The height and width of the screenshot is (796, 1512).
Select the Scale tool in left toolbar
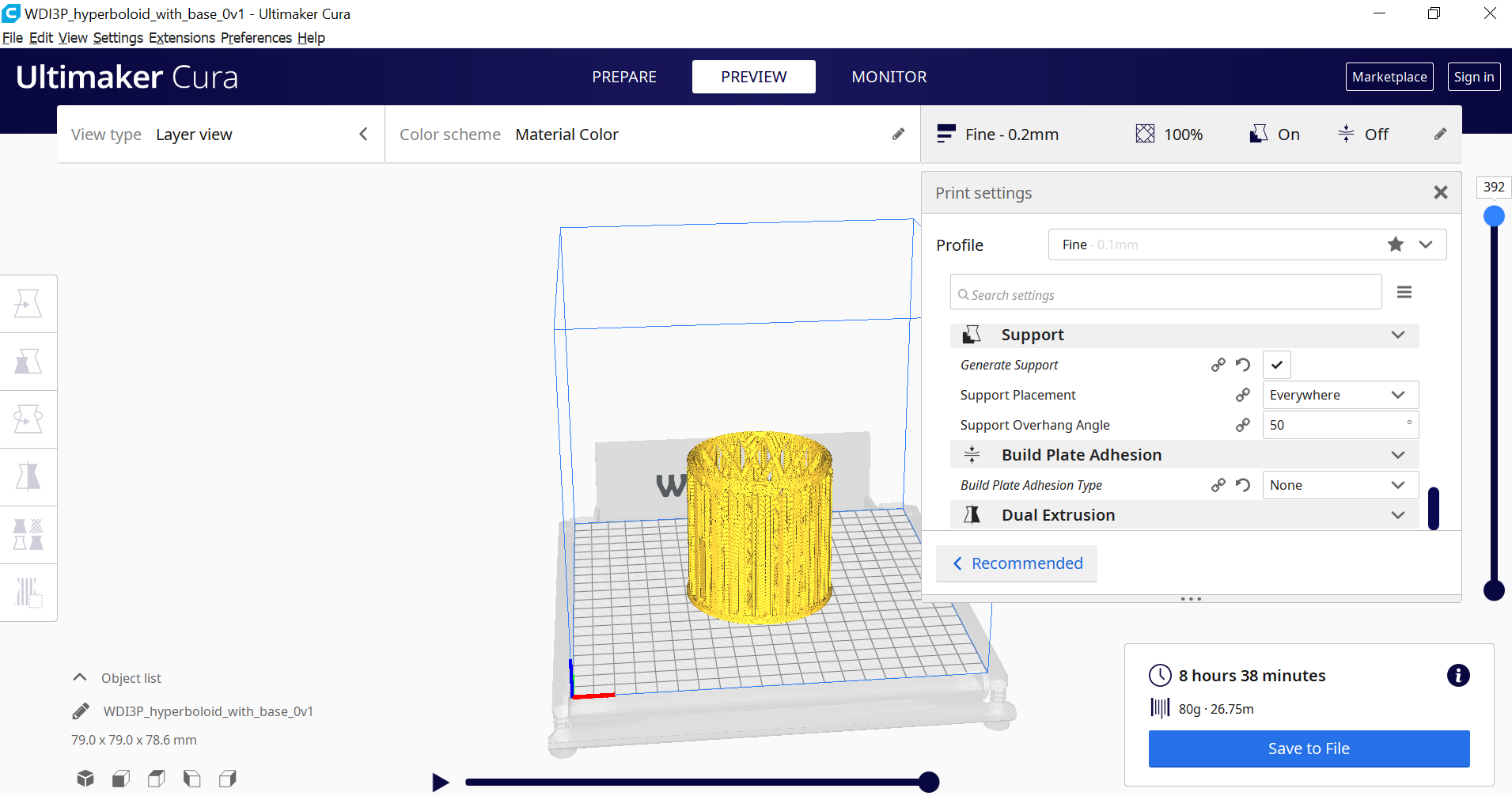point(28,362)
